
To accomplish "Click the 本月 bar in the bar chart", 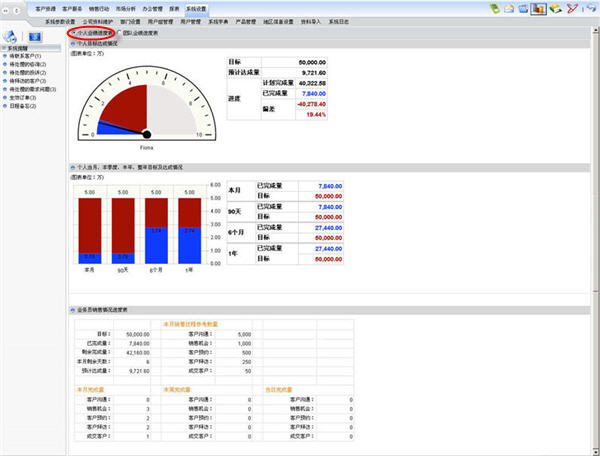I will point(90,231).
